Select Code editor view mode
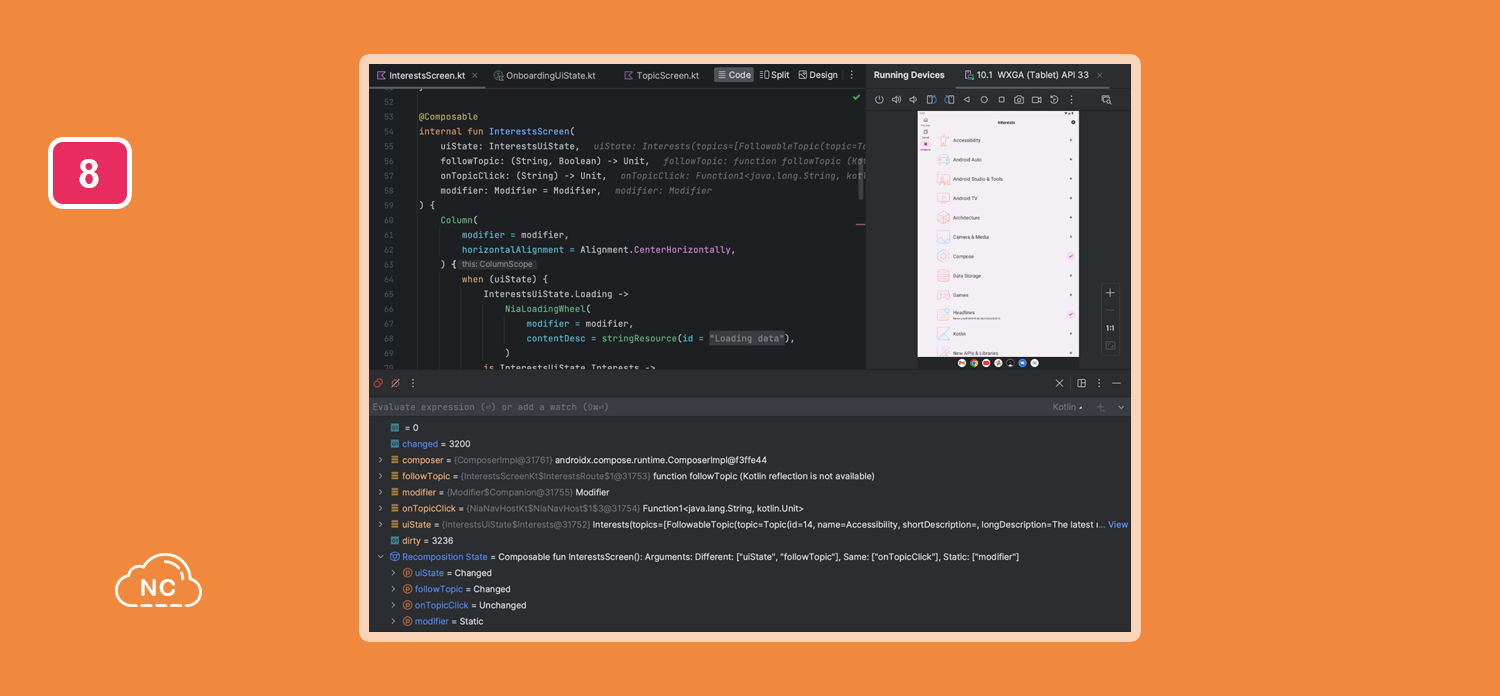 click(734, 75)
